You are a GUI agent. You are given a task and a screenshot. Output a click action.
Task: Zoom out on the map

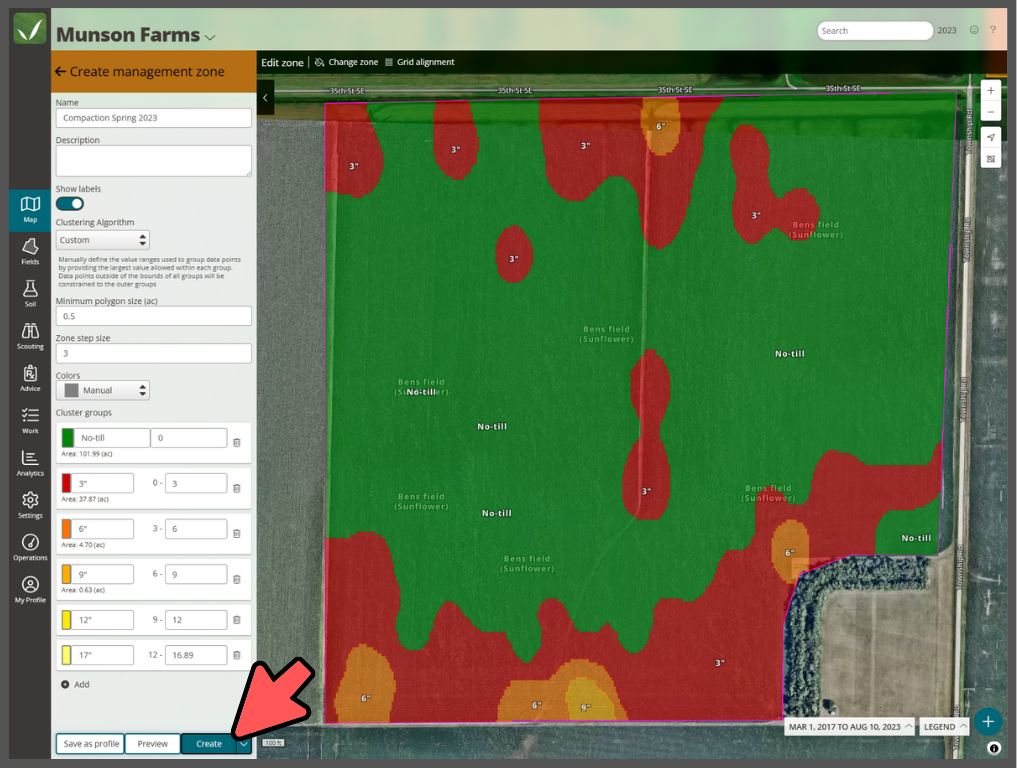click(990, 112)
